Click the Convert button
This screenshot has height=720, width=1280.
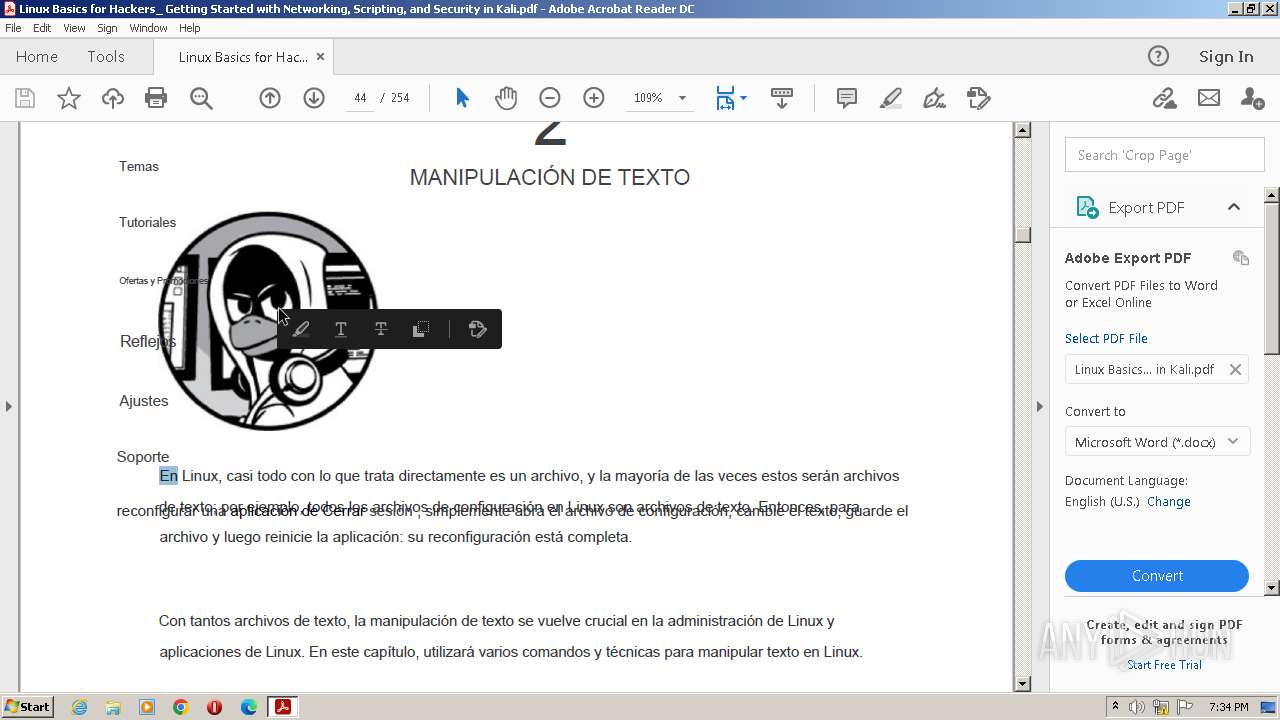click(x=1157, y=576)
